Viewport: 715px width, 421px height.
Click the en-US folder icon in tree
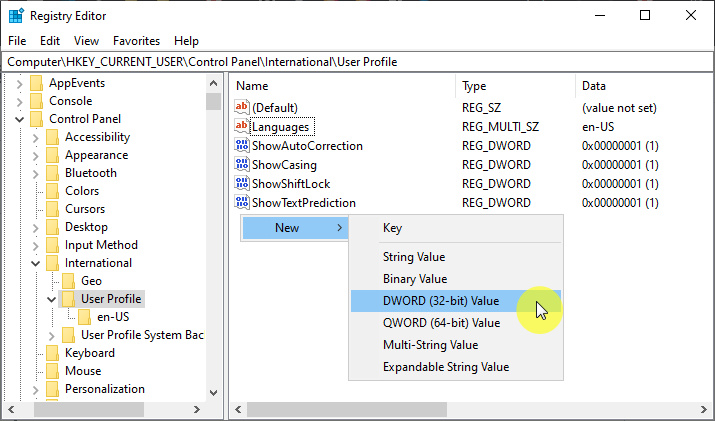coord(85,317)
